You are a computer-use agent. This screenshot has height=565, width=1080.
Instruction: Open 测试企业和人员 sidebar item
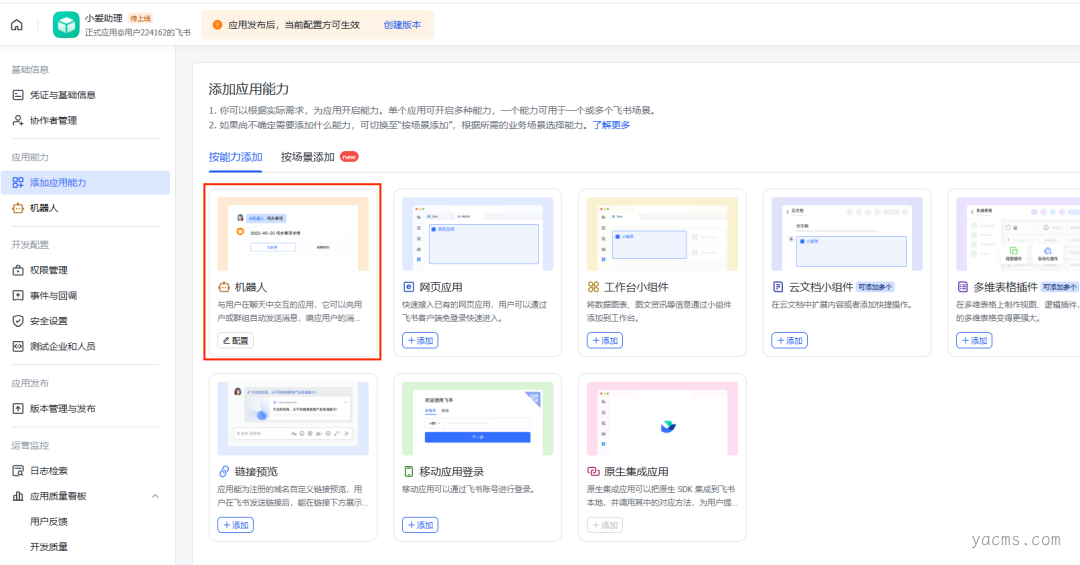click(62, 347)
